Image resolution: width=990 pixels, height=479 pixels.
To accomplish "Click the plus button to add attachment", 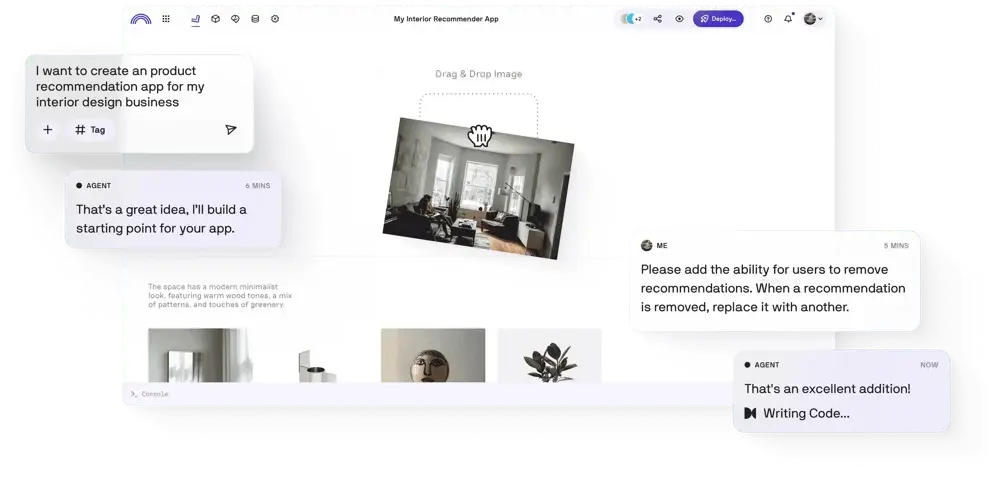I will (x=47, y=130).
